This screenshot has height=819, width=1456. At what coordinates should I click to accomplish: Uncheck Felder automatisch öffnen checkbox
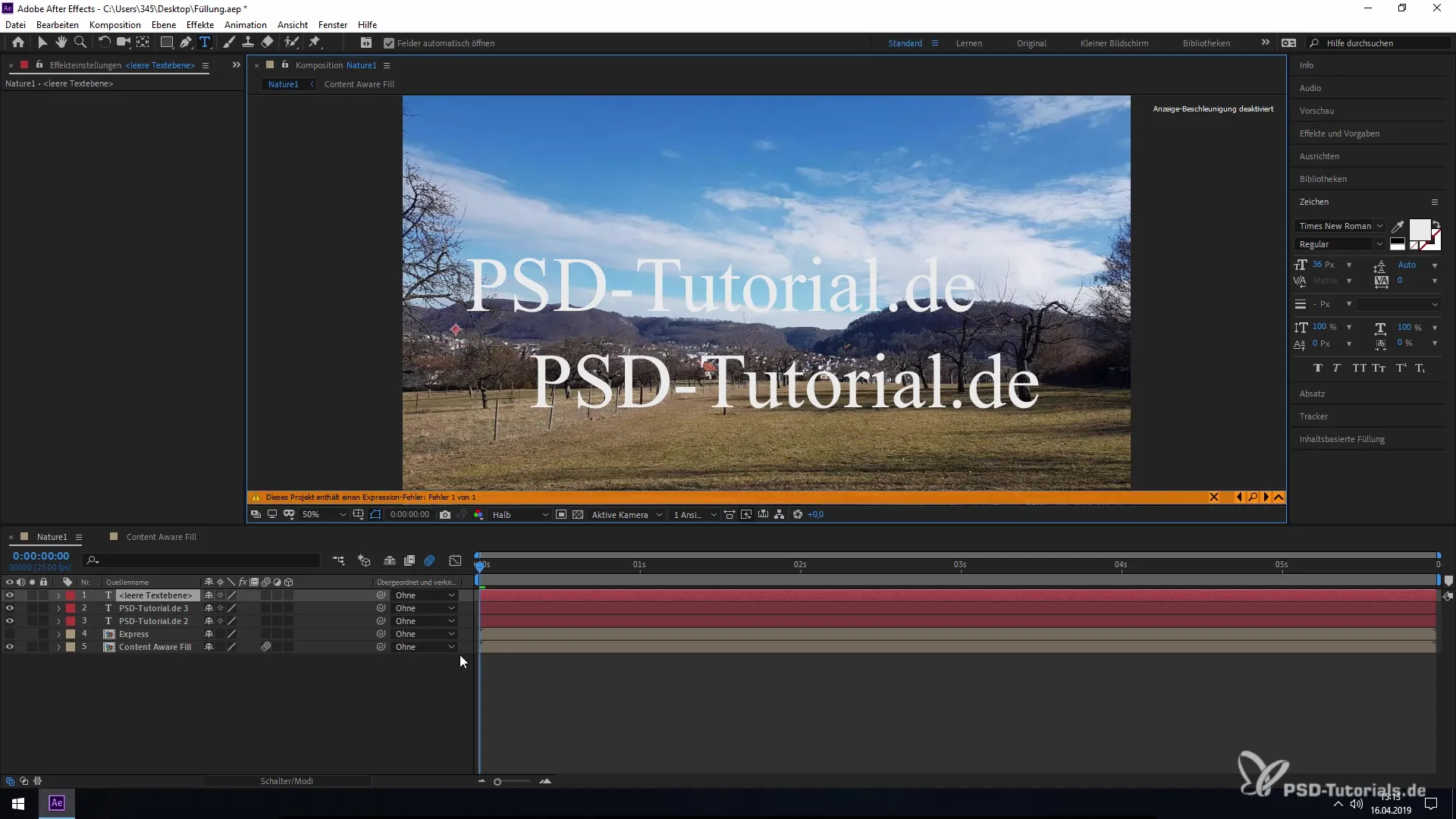(389, 43)
